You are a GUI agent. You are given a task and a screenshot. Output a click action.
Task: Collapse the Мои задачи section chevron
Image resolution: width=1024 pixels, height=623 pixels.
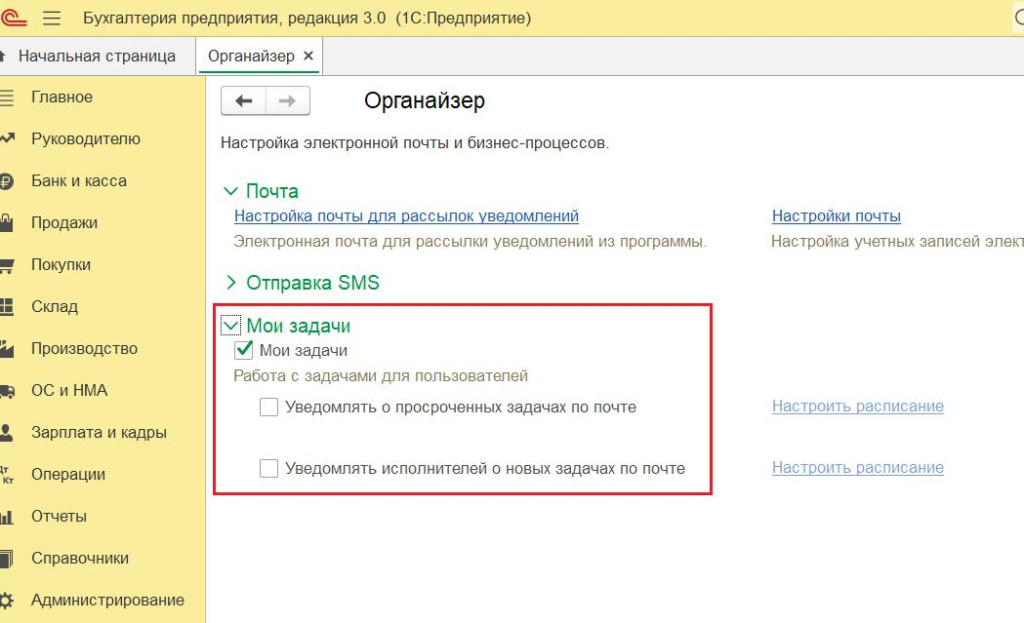231,325
